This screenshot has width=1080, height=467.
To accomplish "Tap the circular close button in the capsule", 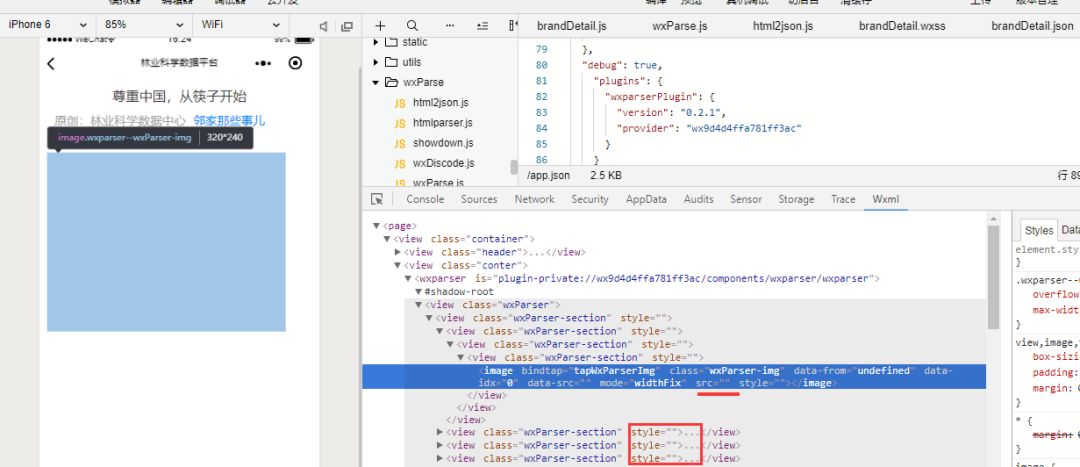I will 295,63.
